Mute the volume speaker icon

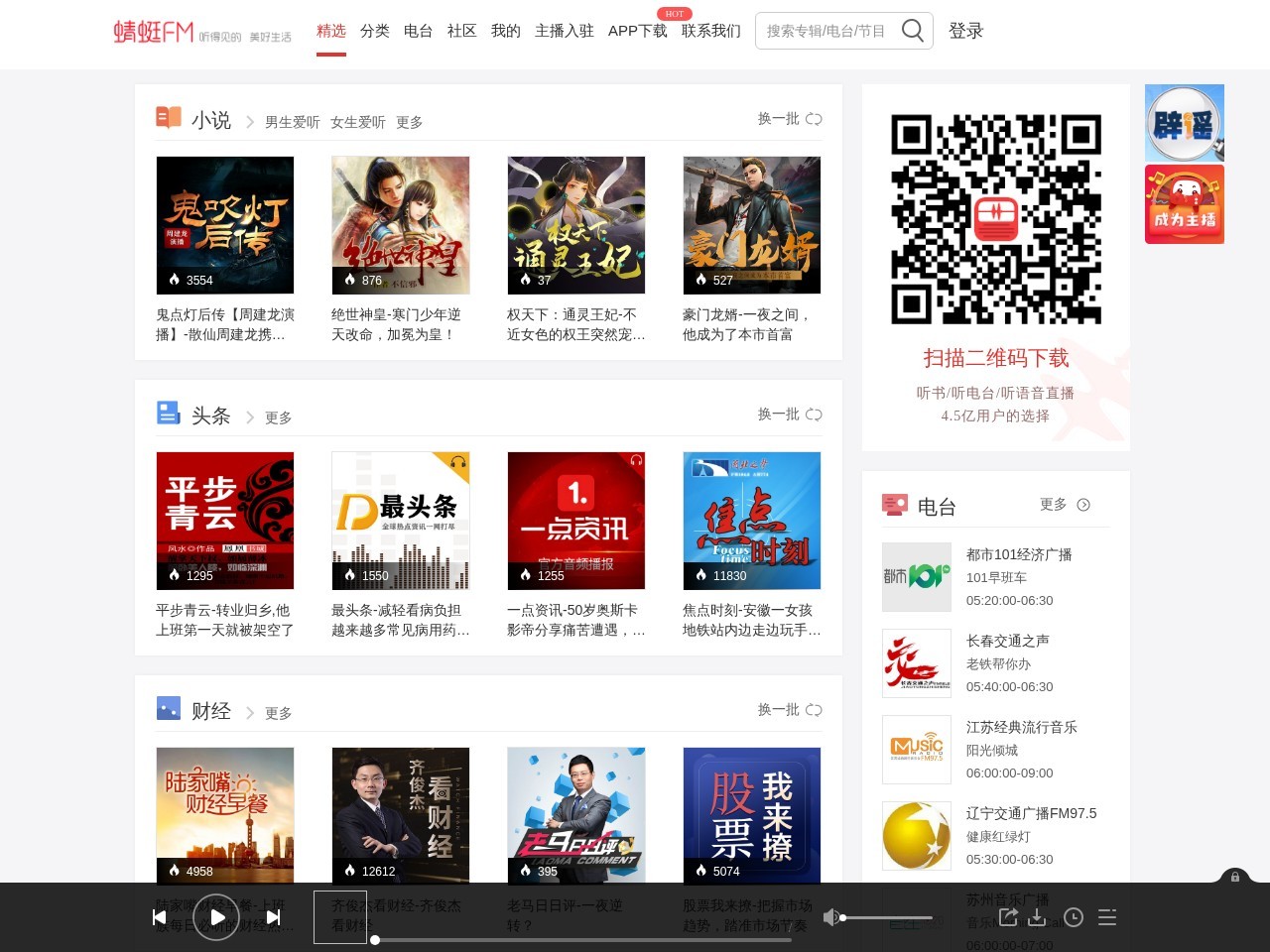(831, 917)
